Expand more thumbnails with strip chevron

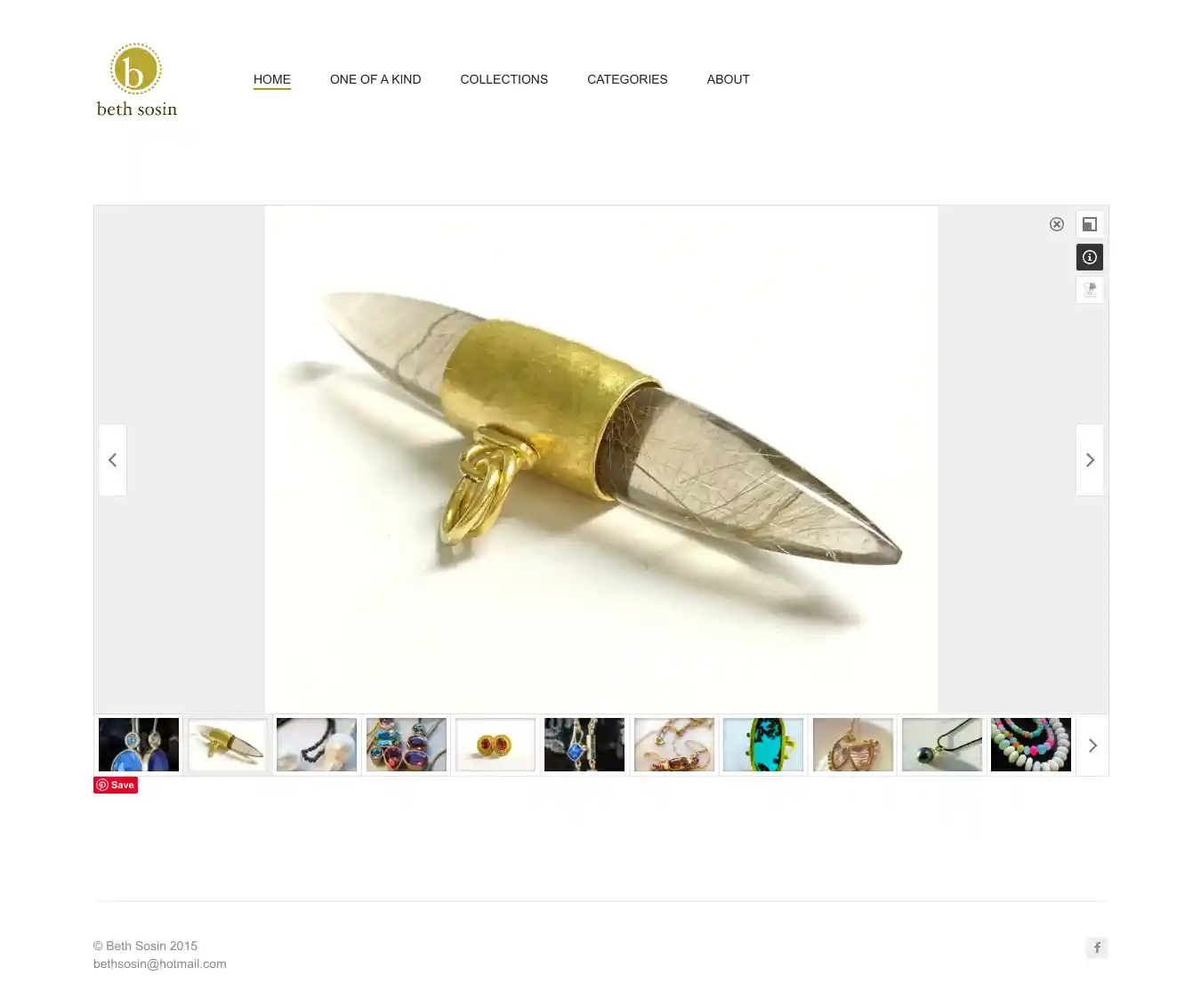[1092, 746]
